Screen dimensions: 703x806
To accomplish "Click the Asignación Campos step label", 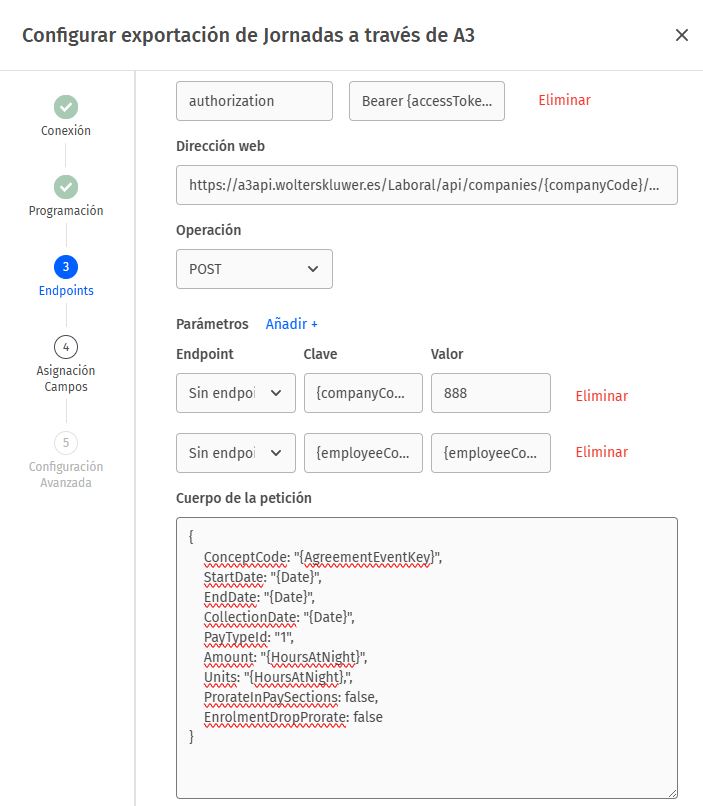I will (x=66, y=378).
